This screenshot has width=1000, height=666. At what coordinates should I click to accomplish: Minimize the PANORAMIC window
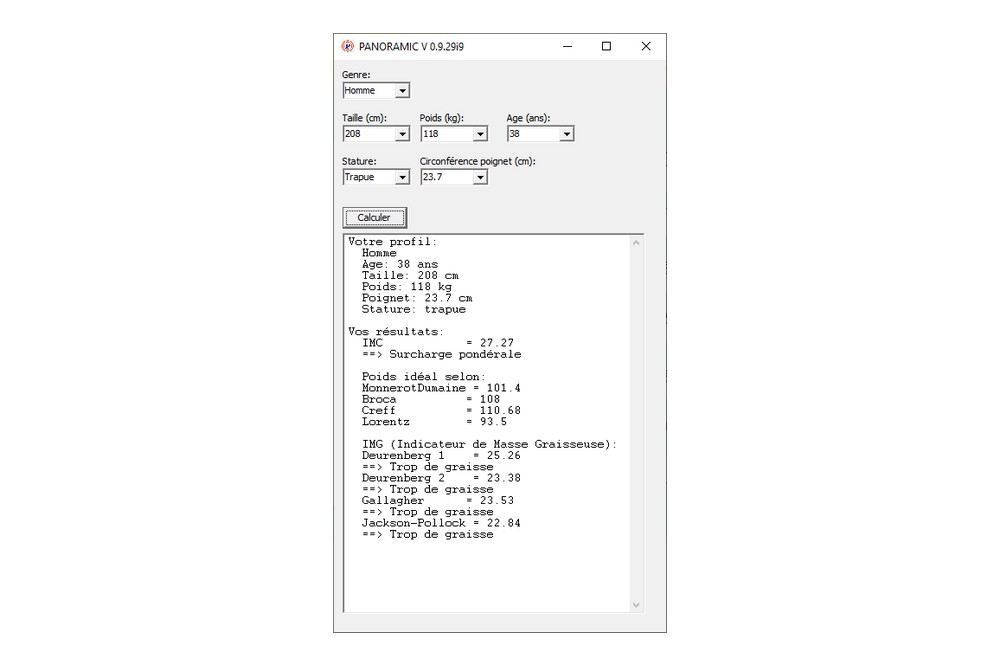pos(568,47)
